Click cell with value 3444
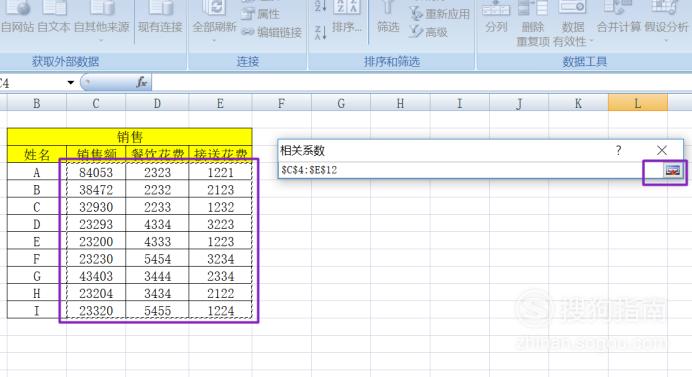This screenshot has width=692, height=377. click(x=157, y=276)
